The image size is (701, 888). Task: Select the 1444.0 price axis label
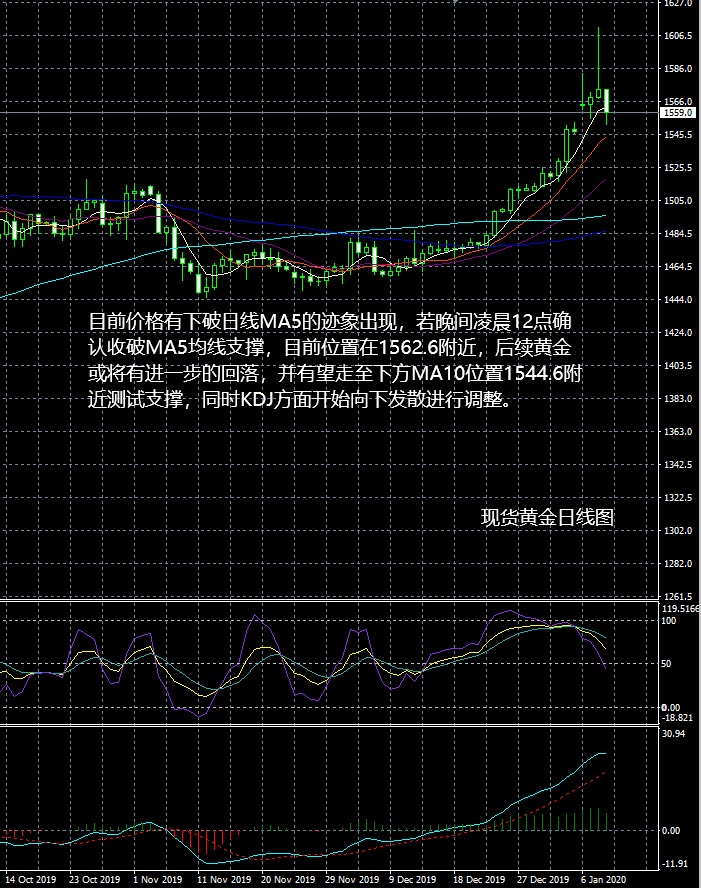(678, 300)
